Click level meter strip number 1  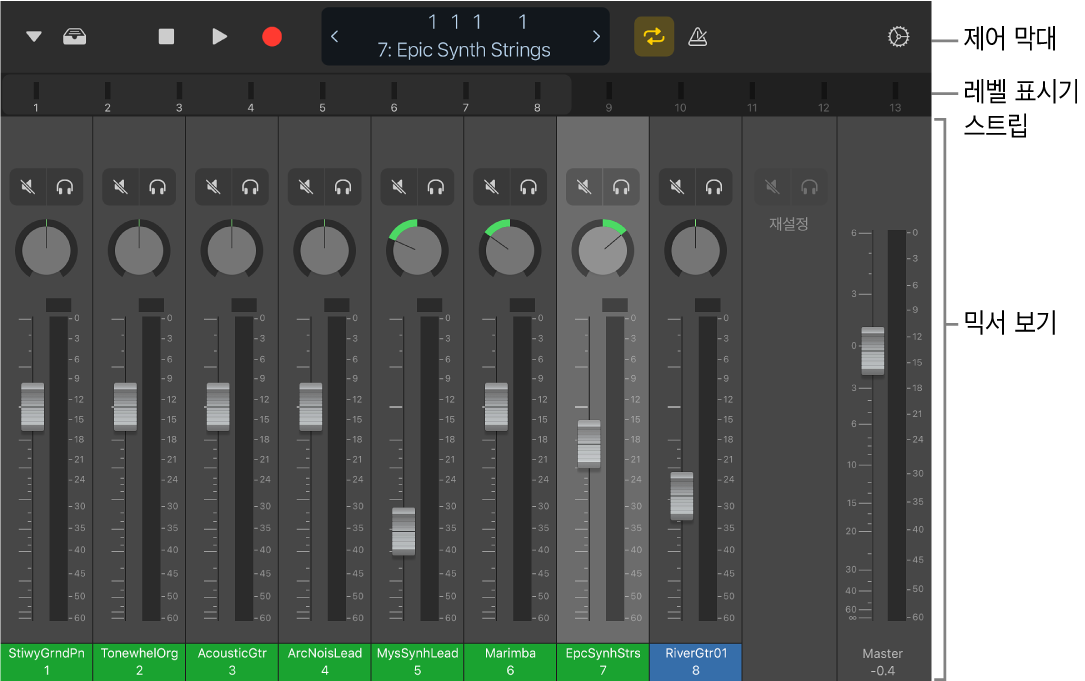pyautogui.click(x=36, y=97)
